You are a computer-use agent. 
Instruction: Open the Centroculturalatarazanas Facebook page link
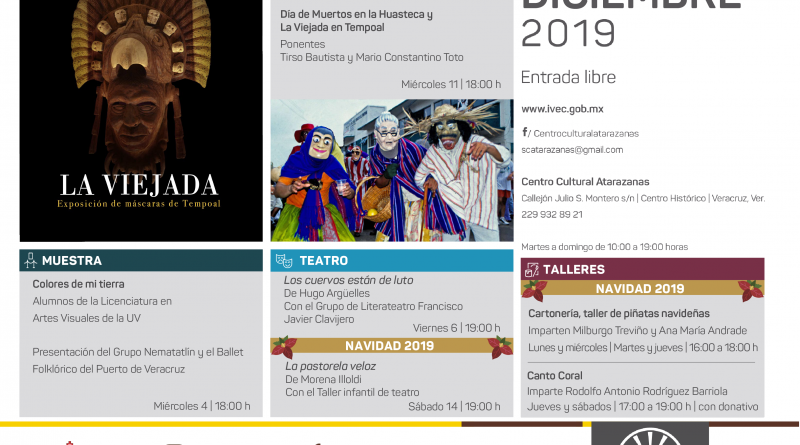586,134
